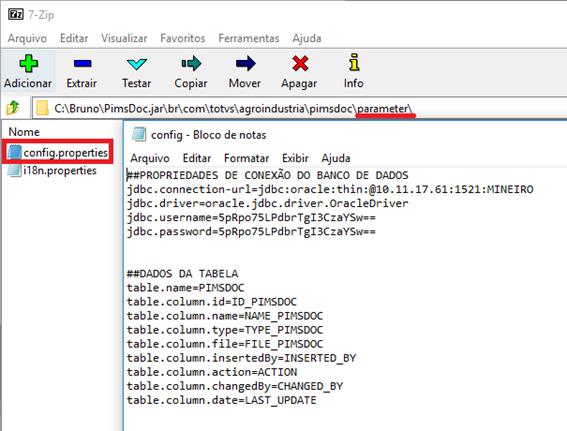Click the i18n.properties file icon

point(14,170)
